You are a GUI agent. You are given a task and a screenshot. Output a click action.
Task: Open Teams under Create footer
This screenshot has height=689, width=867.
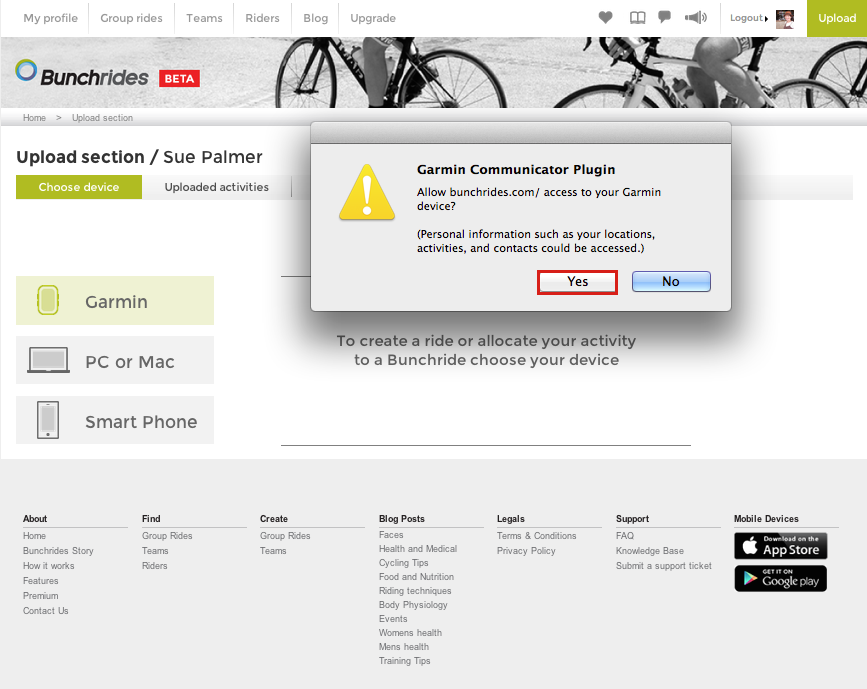click(x=273, y=551)
